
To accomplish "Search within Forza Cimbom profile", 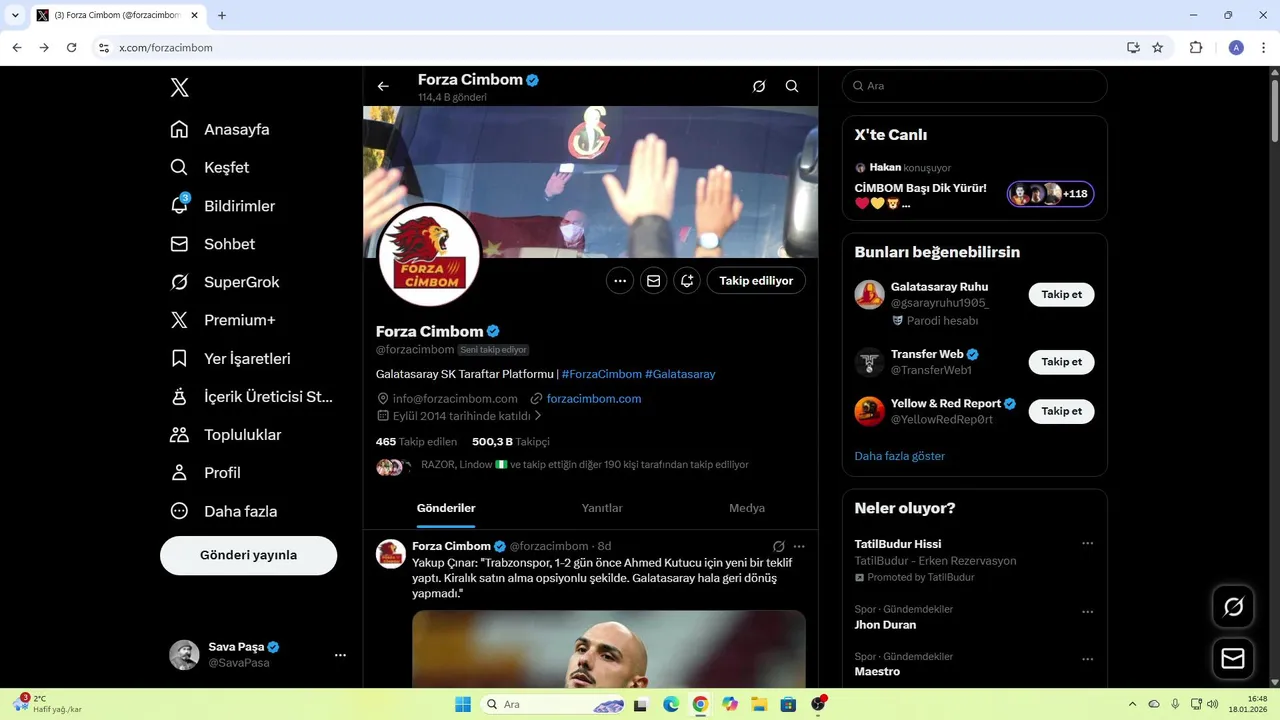I will coord(792,86).
